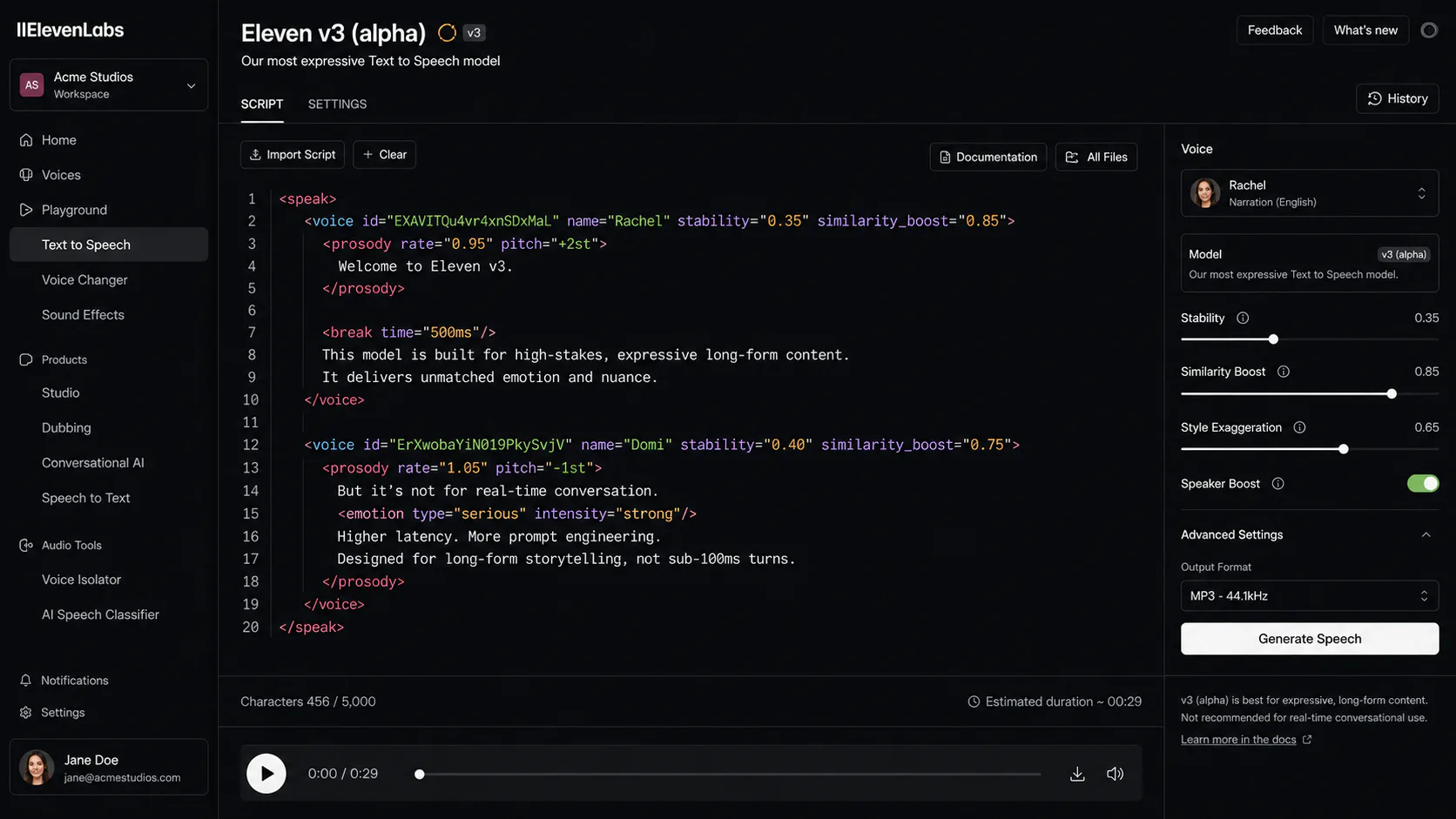The height and width of the screenshot is (819, 1456).
Task: Click the volume speaker icon
Action: coord(1115,774)
